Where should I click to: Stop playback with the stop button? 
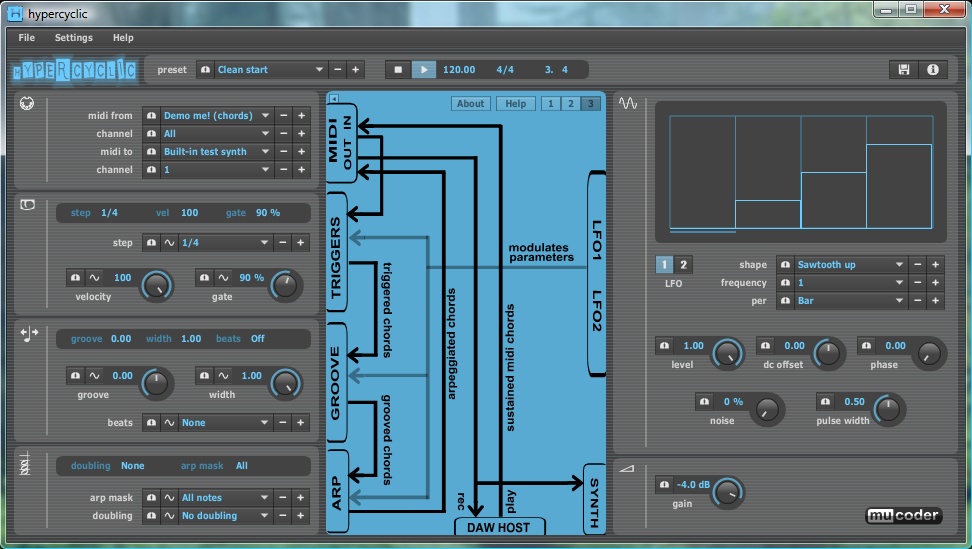click(x=398, y=69)
